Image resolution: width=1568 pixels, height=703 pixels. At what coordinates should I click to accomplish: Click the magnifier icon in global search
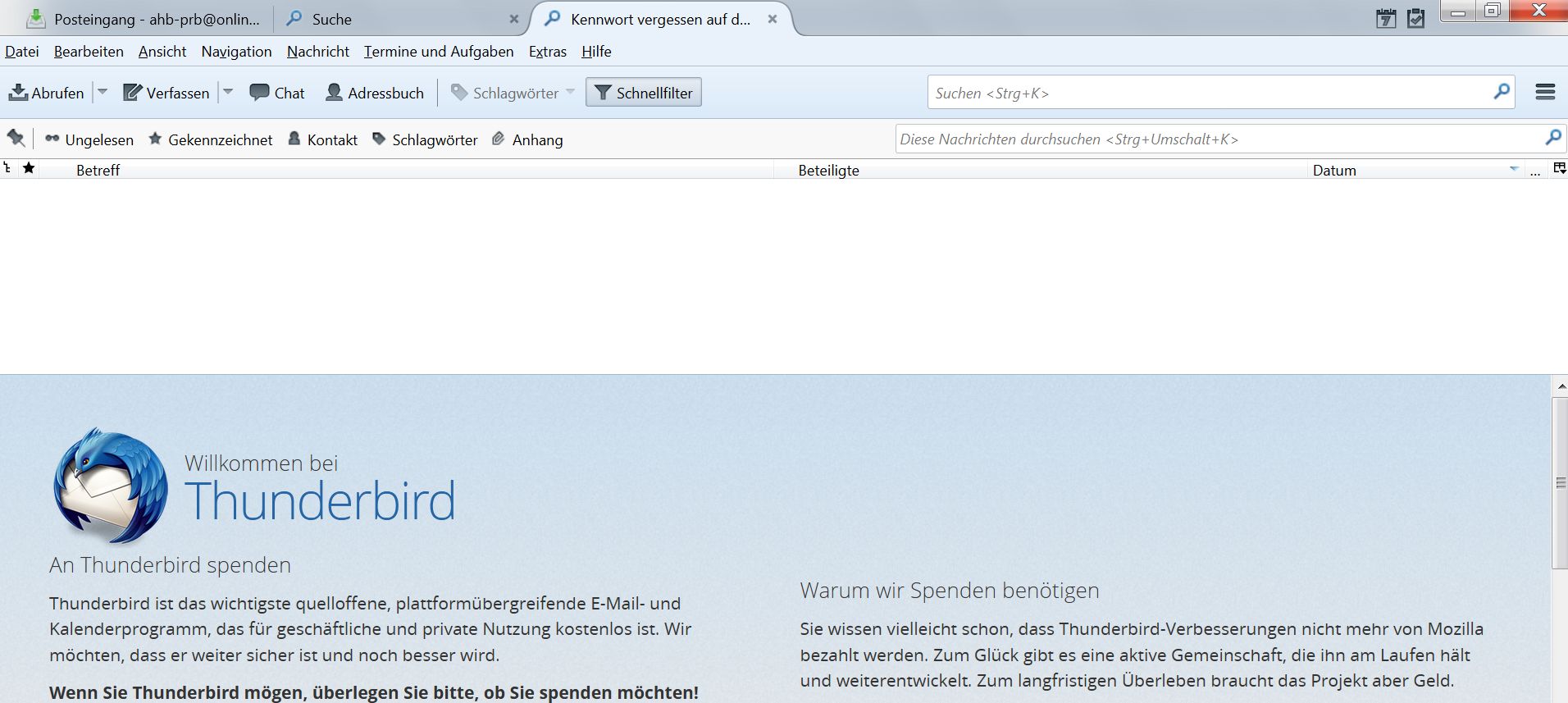click(x=1502, y=92)
